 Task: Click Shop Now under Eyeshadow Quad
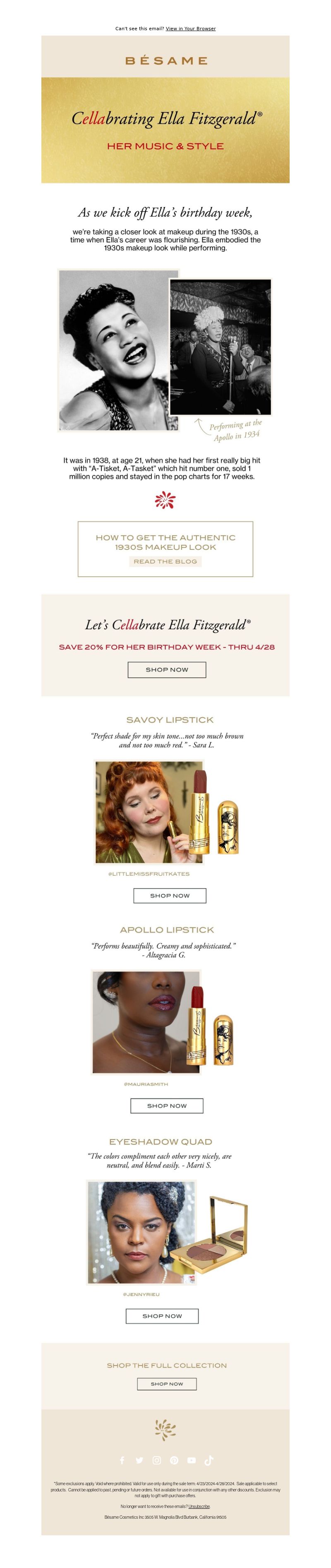[162, 1315]
